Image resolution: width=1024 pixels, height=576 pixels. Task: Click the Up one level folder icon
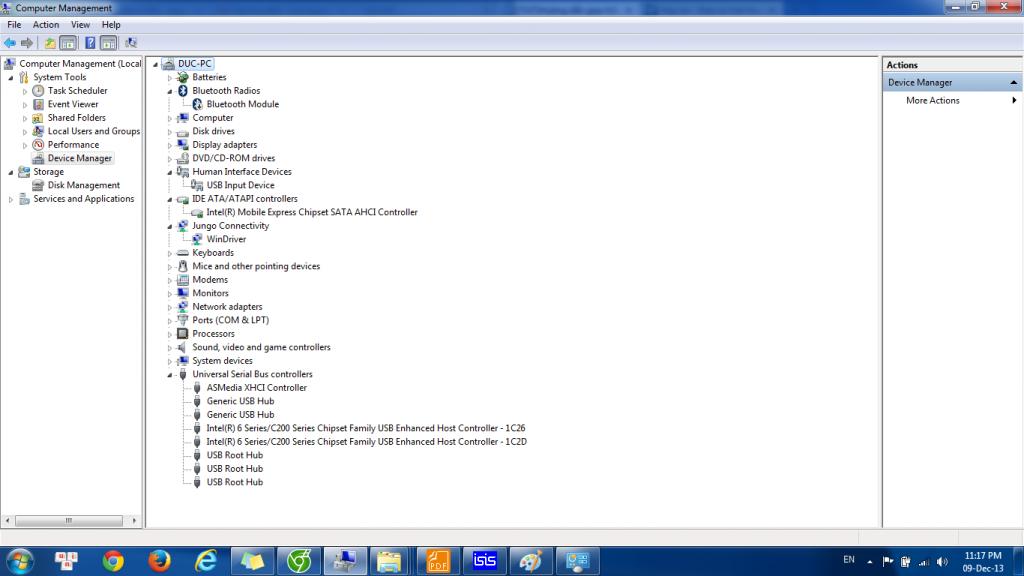coord(50,43)
